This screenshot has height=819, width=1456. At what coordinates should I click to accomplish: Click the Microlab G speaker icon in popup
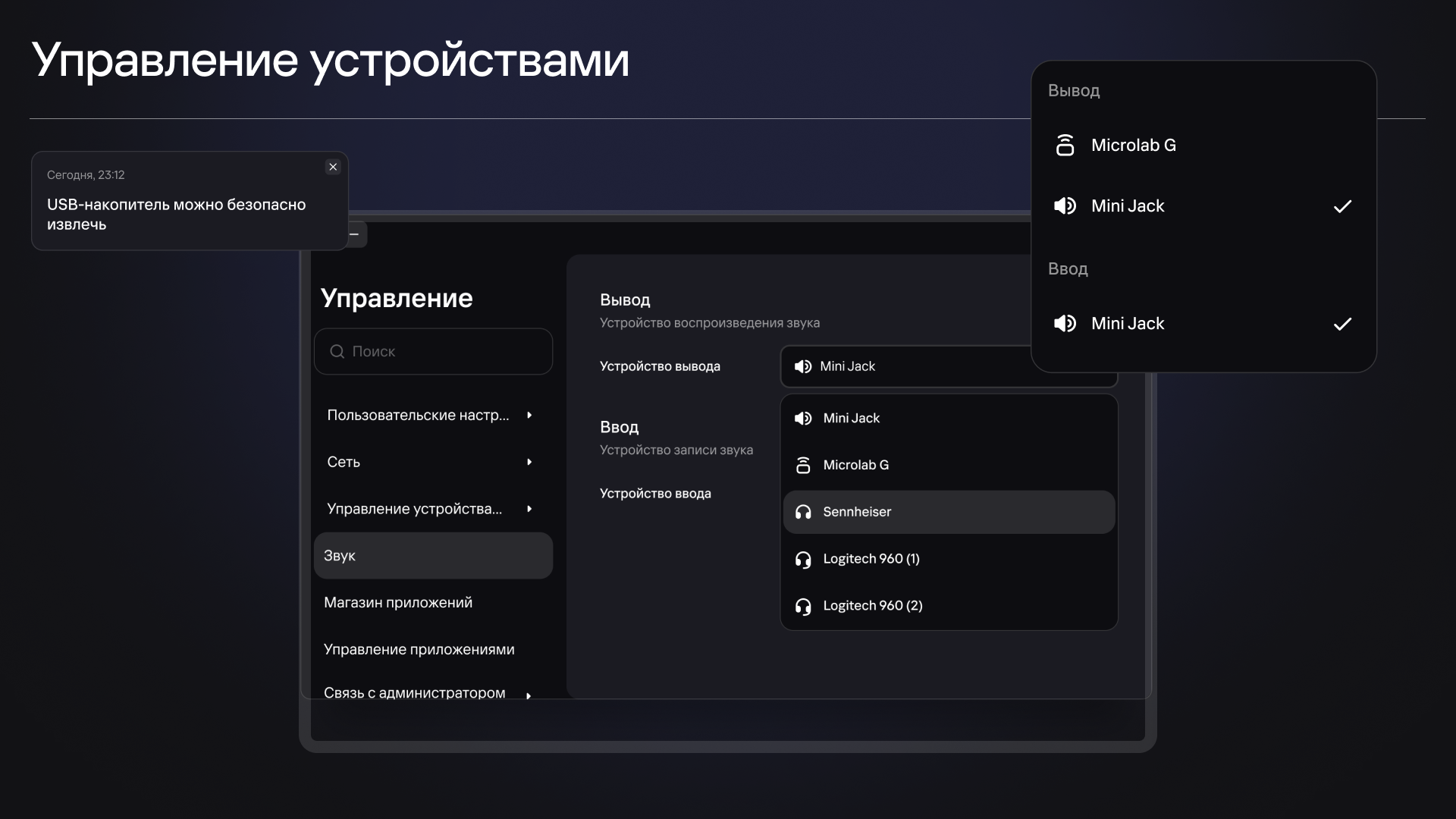[1065, 145]
